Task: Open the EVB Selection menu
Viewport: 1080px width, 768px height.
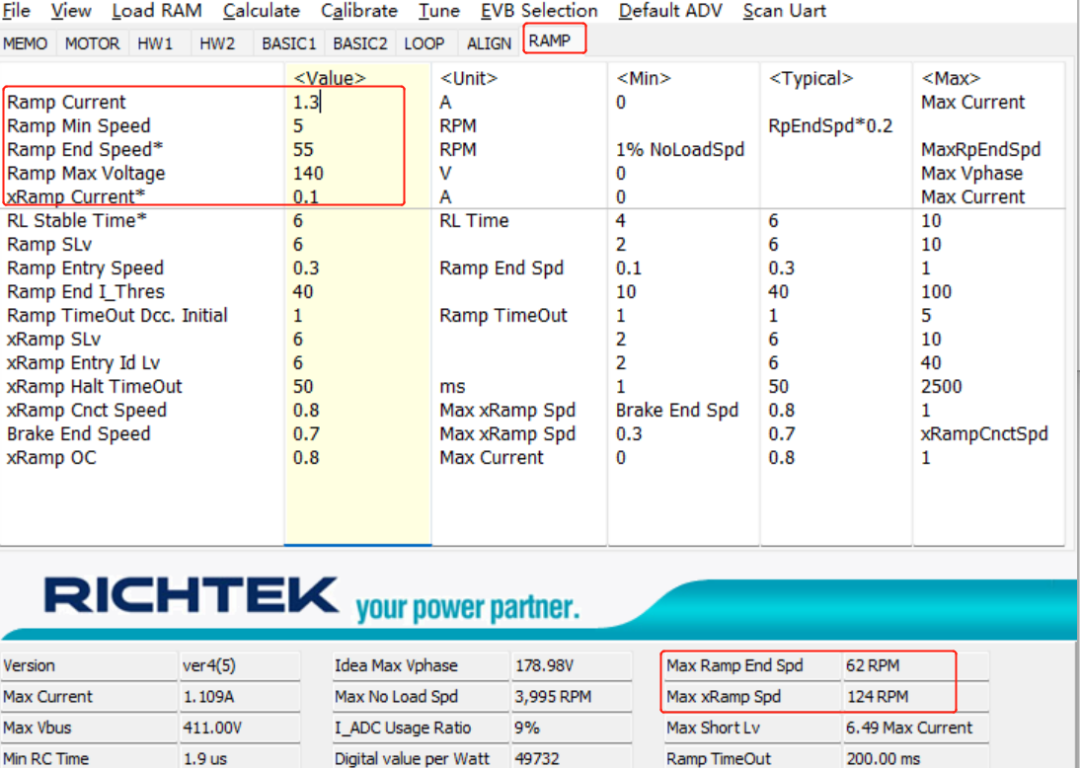Action: pos(539,11)
